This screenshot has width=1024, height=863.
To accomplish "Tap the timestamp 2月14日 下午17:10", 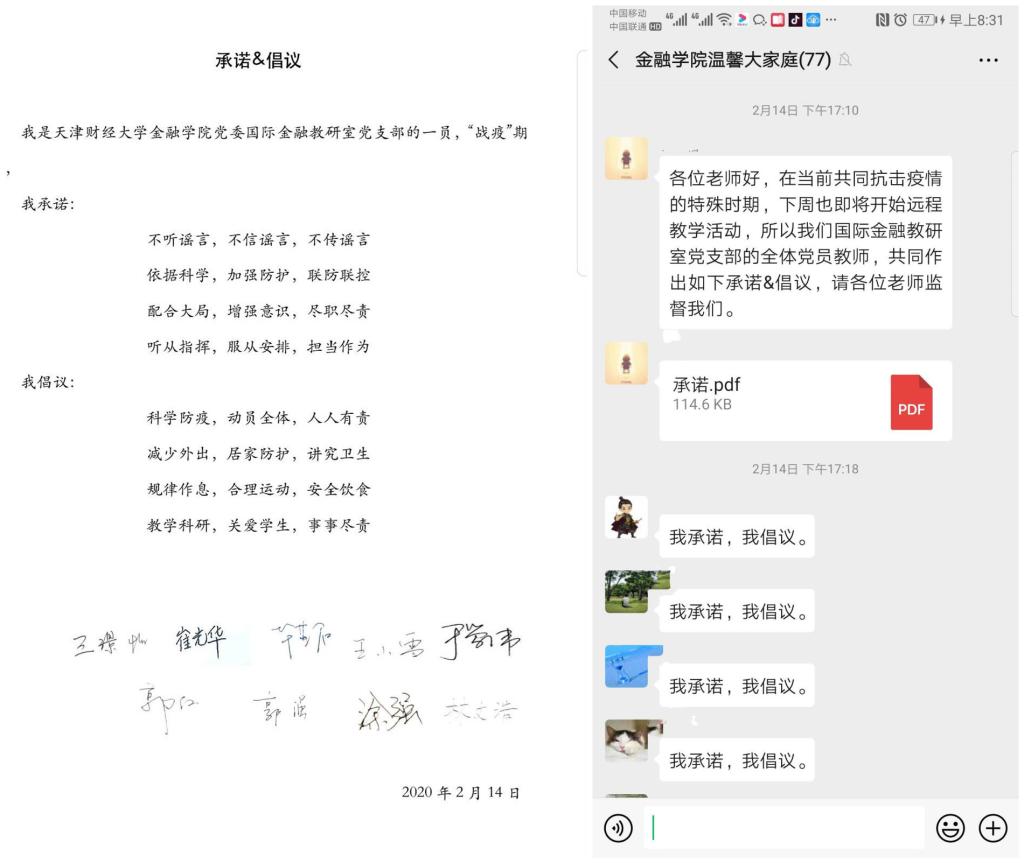I will [805, 110].
